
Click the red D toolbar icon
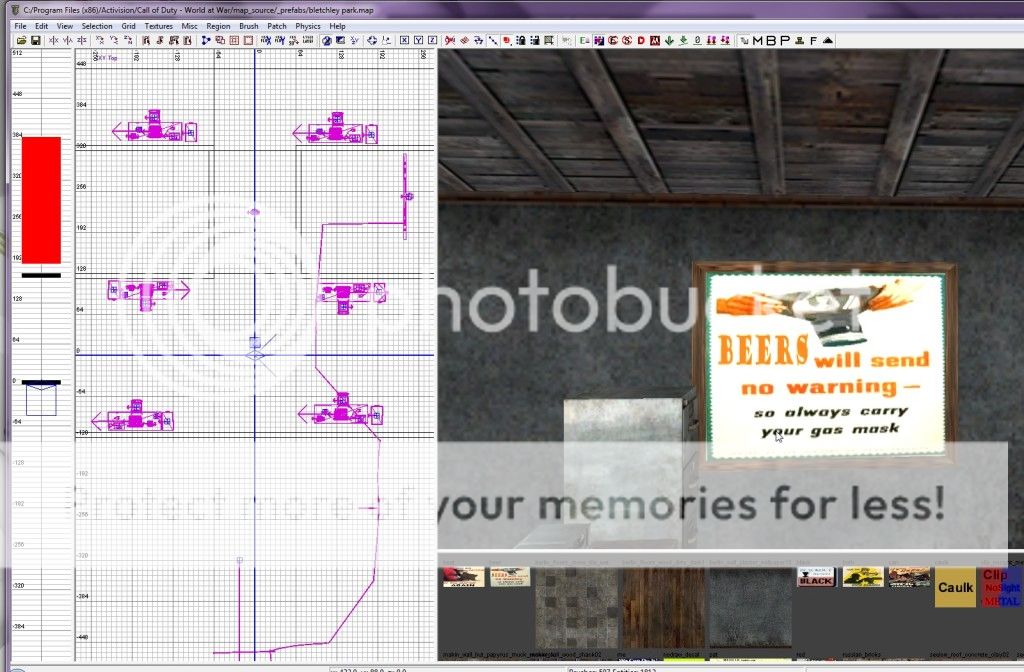coord(640,40)
